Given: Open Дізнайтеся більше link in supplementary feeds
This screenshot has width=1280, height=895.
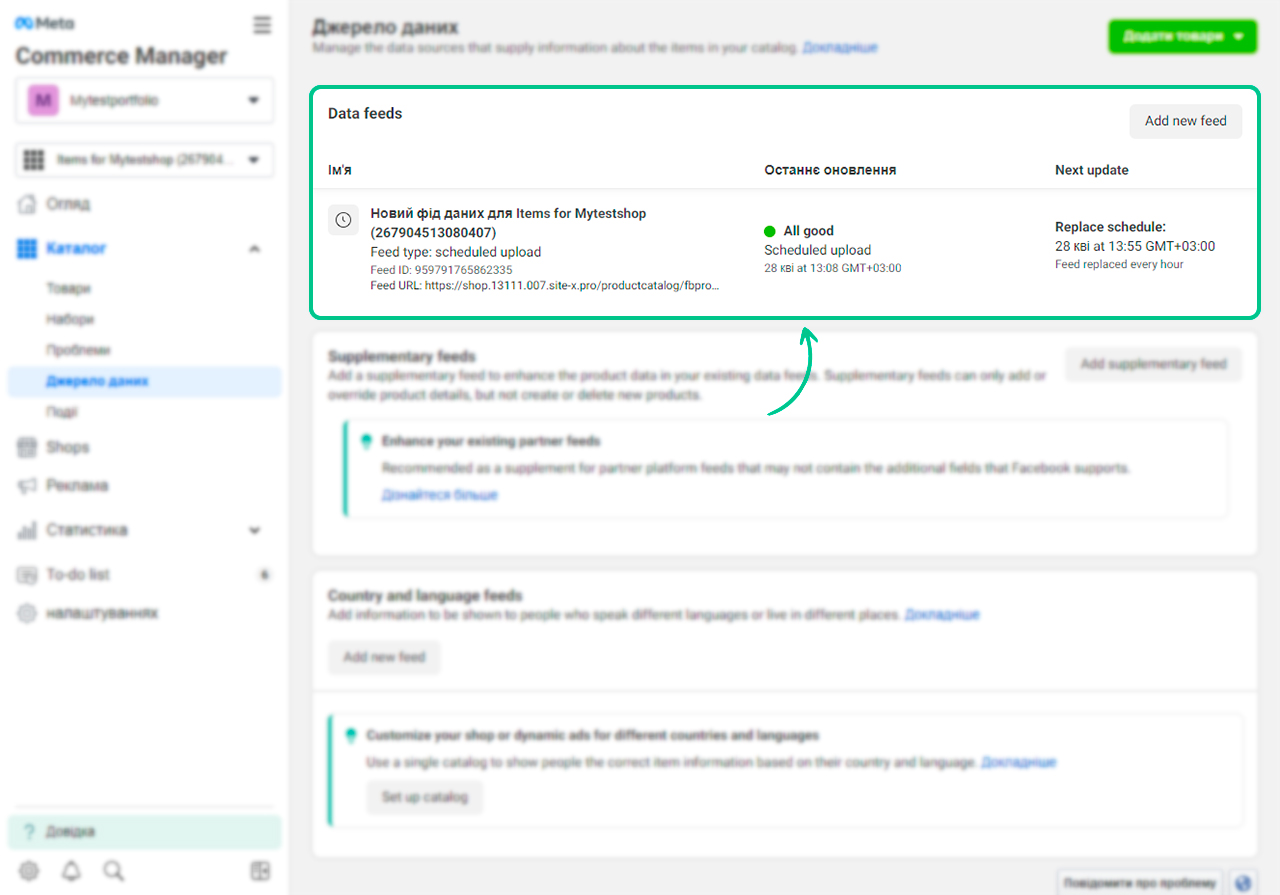Looking at the screenshot, I should coord(439,494).
